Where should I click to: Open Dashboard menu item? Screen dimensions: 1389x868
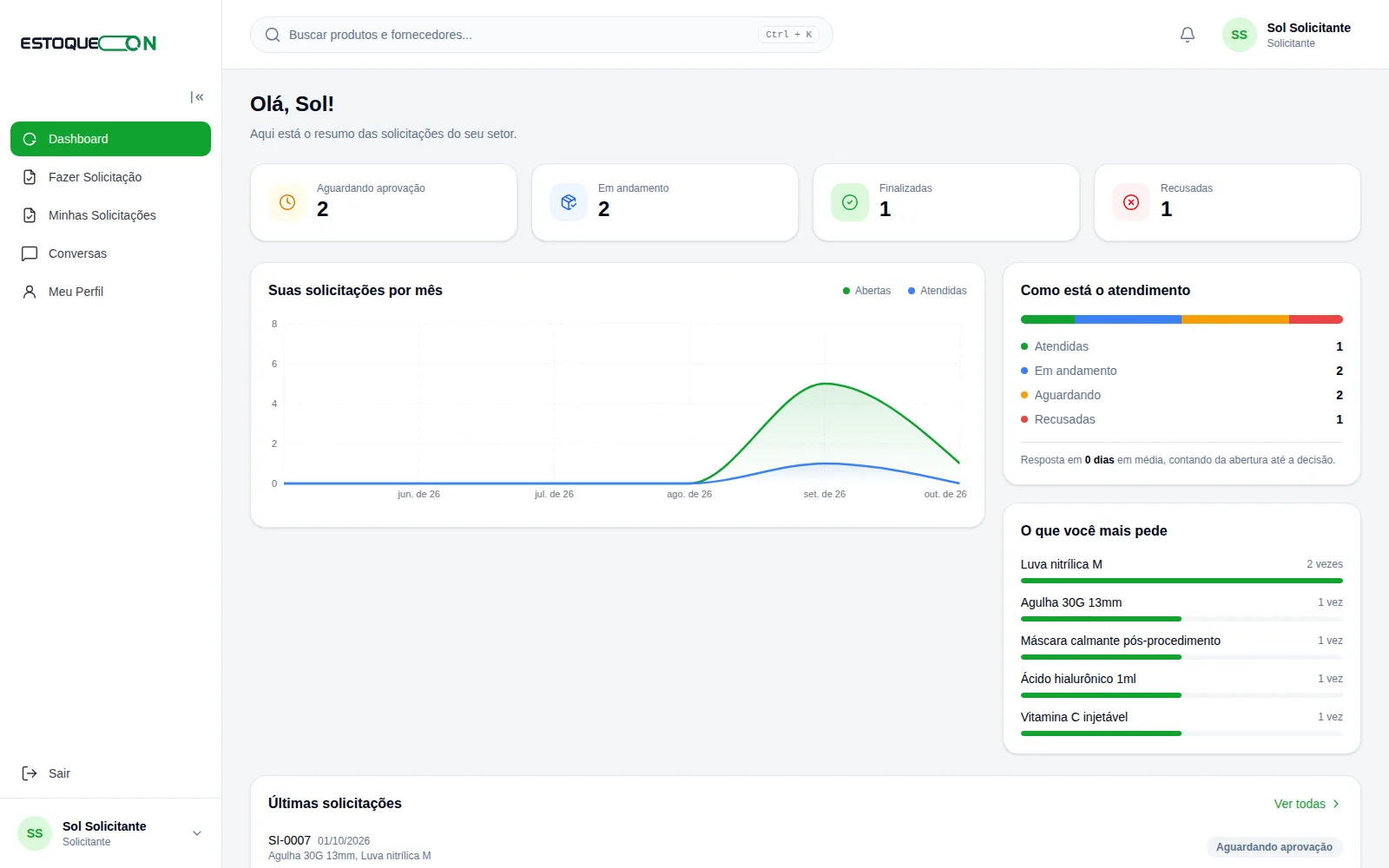coord(110,139)
